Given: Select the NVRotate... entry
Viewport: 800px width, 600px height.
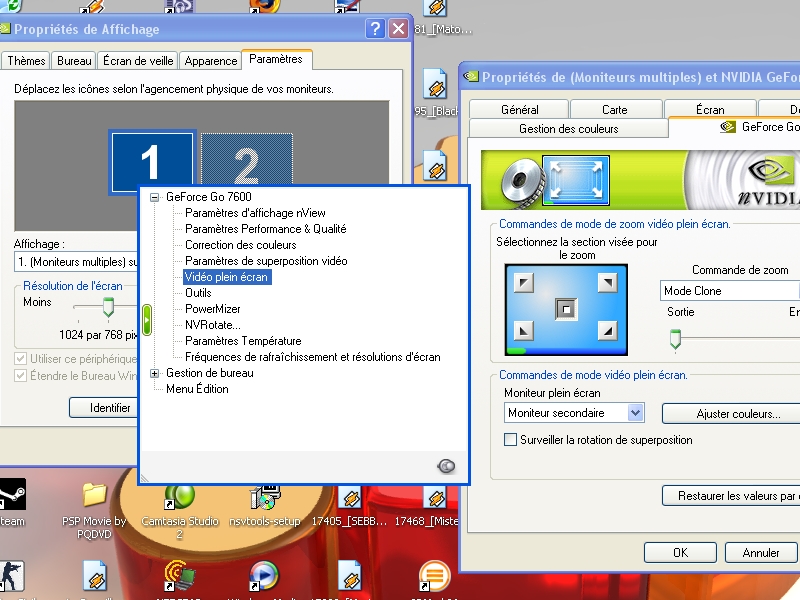Looking at the screenshot, I should point(213,325).
